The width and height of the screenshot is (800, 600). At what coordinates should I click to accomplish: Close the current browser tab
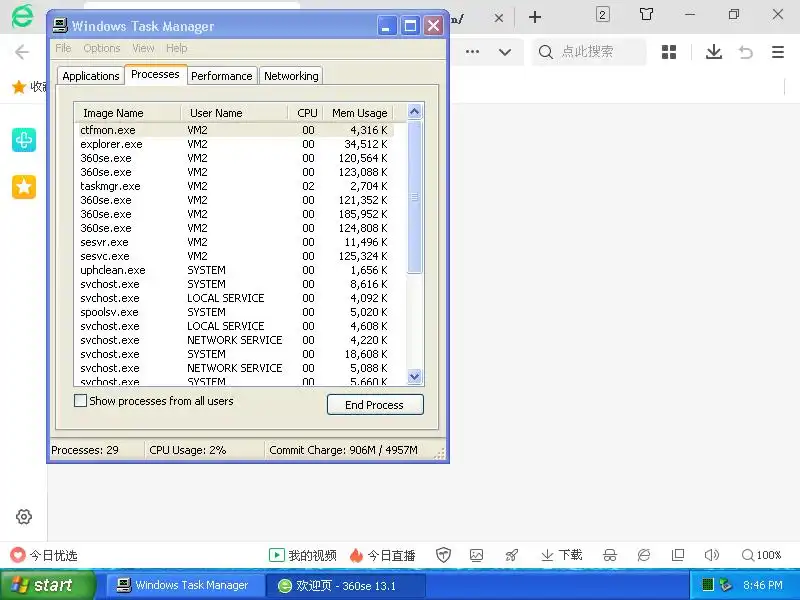pyautogui.click(x=499, y=18)
